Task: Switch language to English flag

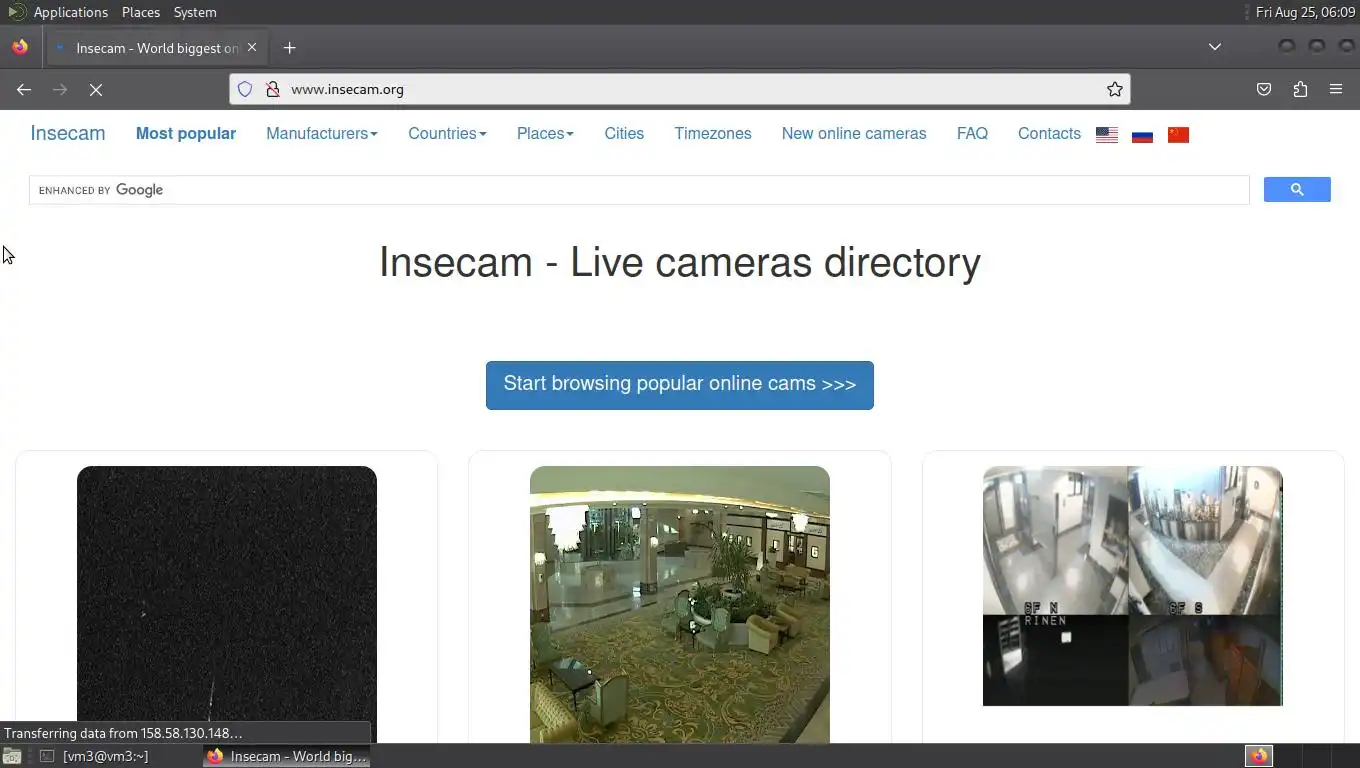Action: (x=1107, y=135)
